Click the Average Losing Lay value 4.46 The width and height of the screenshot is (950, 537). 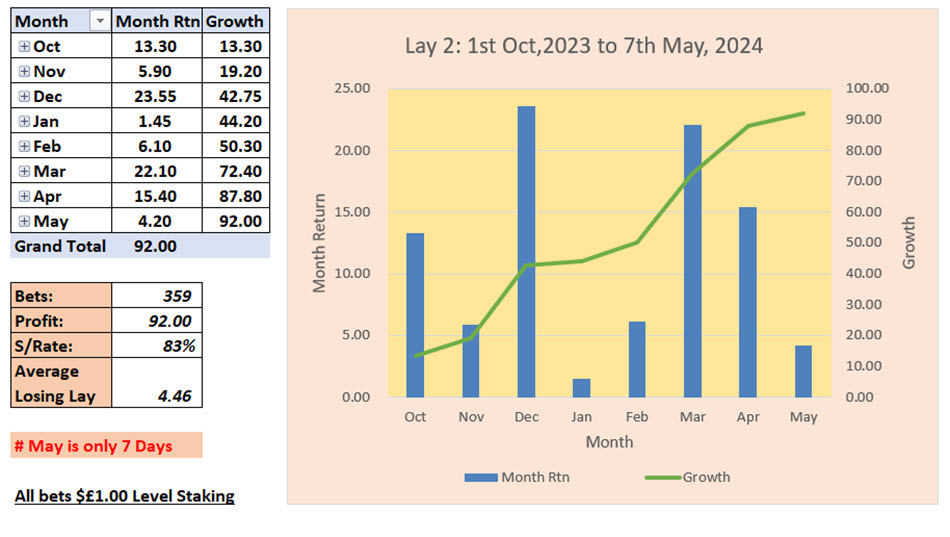(x=156, y=396)
